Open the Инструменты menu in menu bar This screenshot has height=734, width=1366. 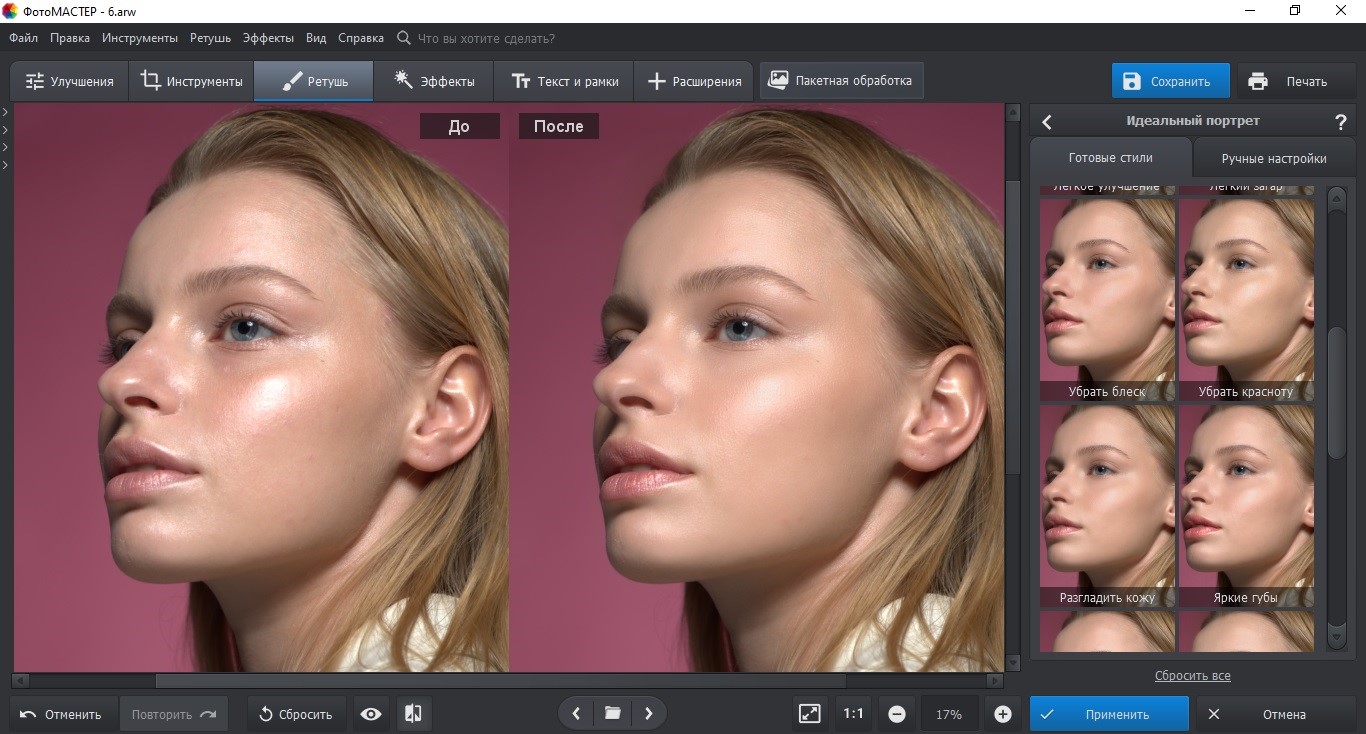coord(140,38)
